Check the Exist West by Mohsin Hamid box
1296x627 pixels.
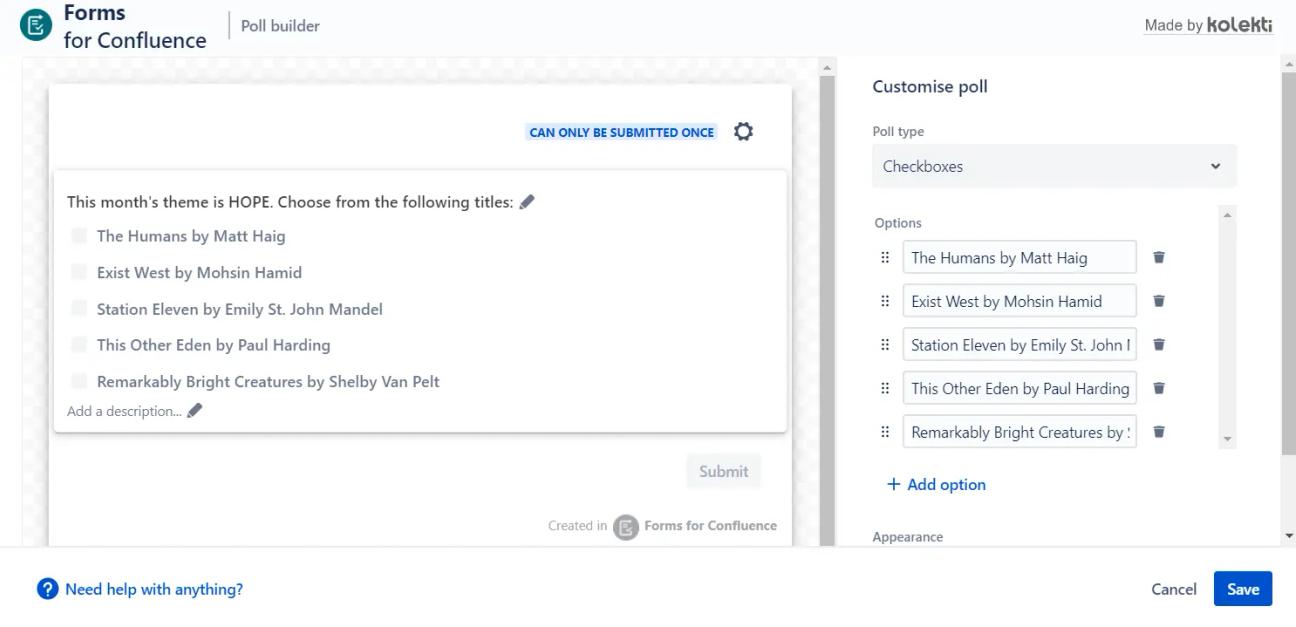(x=79, y=272)
